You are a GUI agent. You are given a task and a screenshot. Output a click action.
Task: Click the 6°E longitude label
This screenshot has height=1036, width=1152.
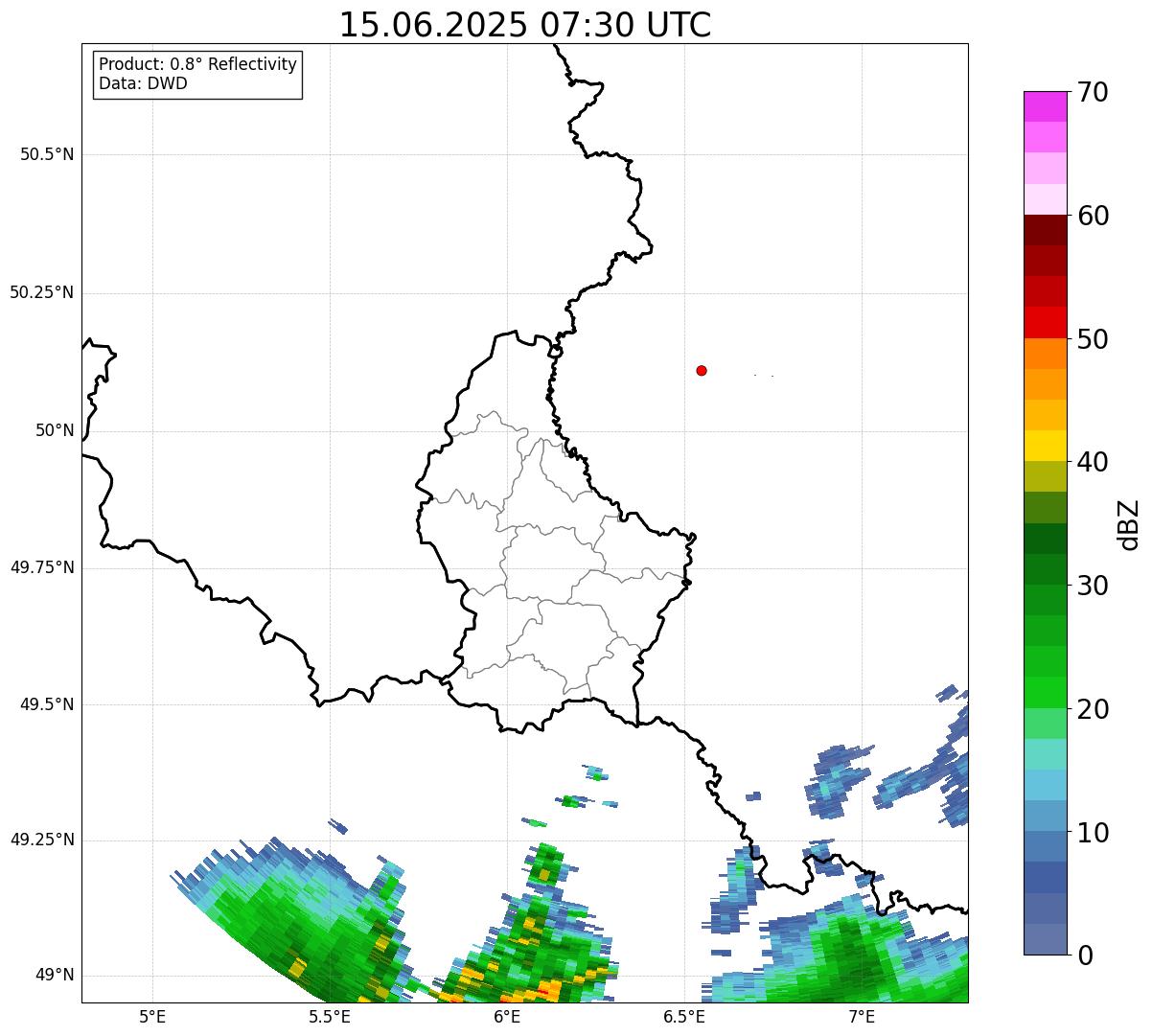(507, 1016)
